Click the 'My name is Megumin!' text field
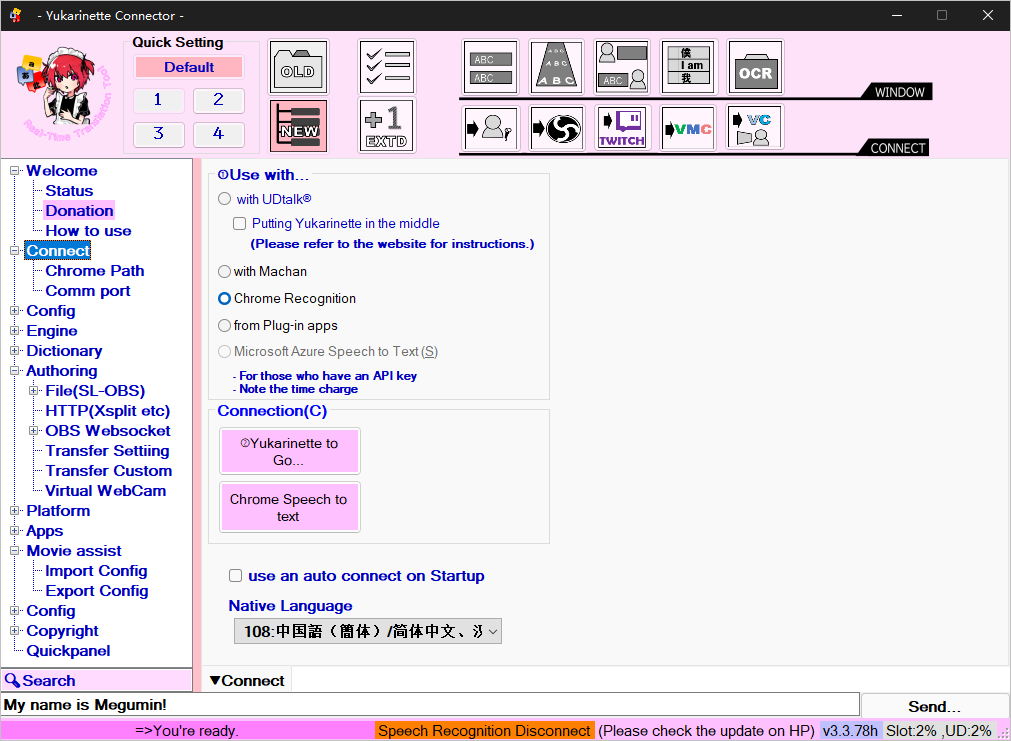The image size is (1011, 741). pyautogui.click(x=430, y=705)
